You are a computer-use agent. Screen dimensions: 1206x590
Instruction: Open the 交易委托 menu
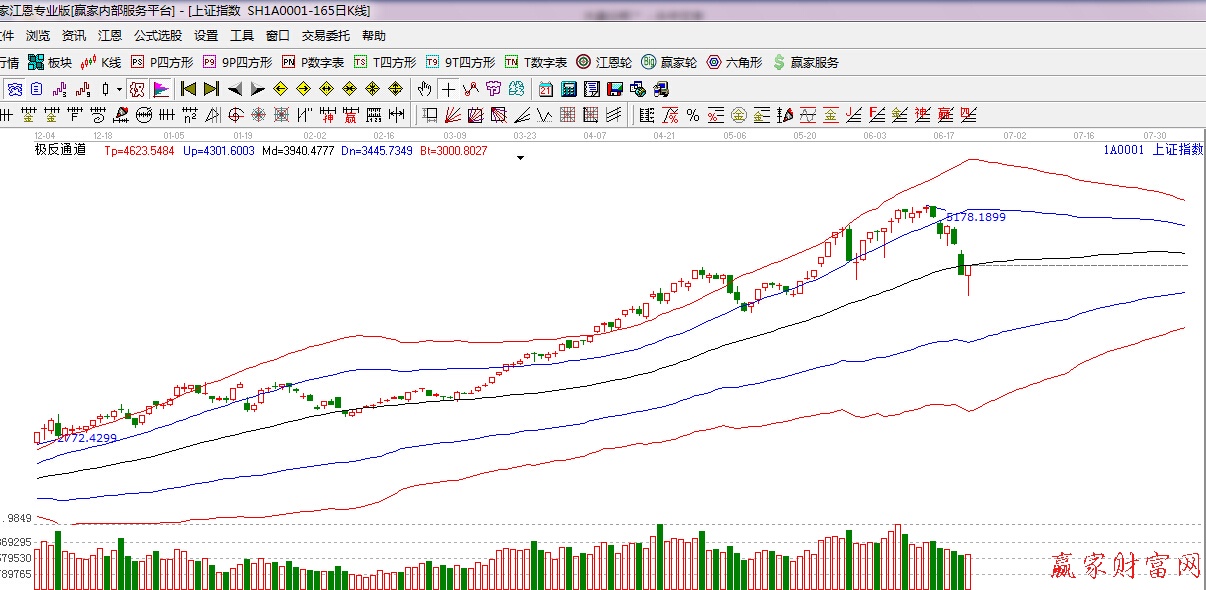[326, 36]
